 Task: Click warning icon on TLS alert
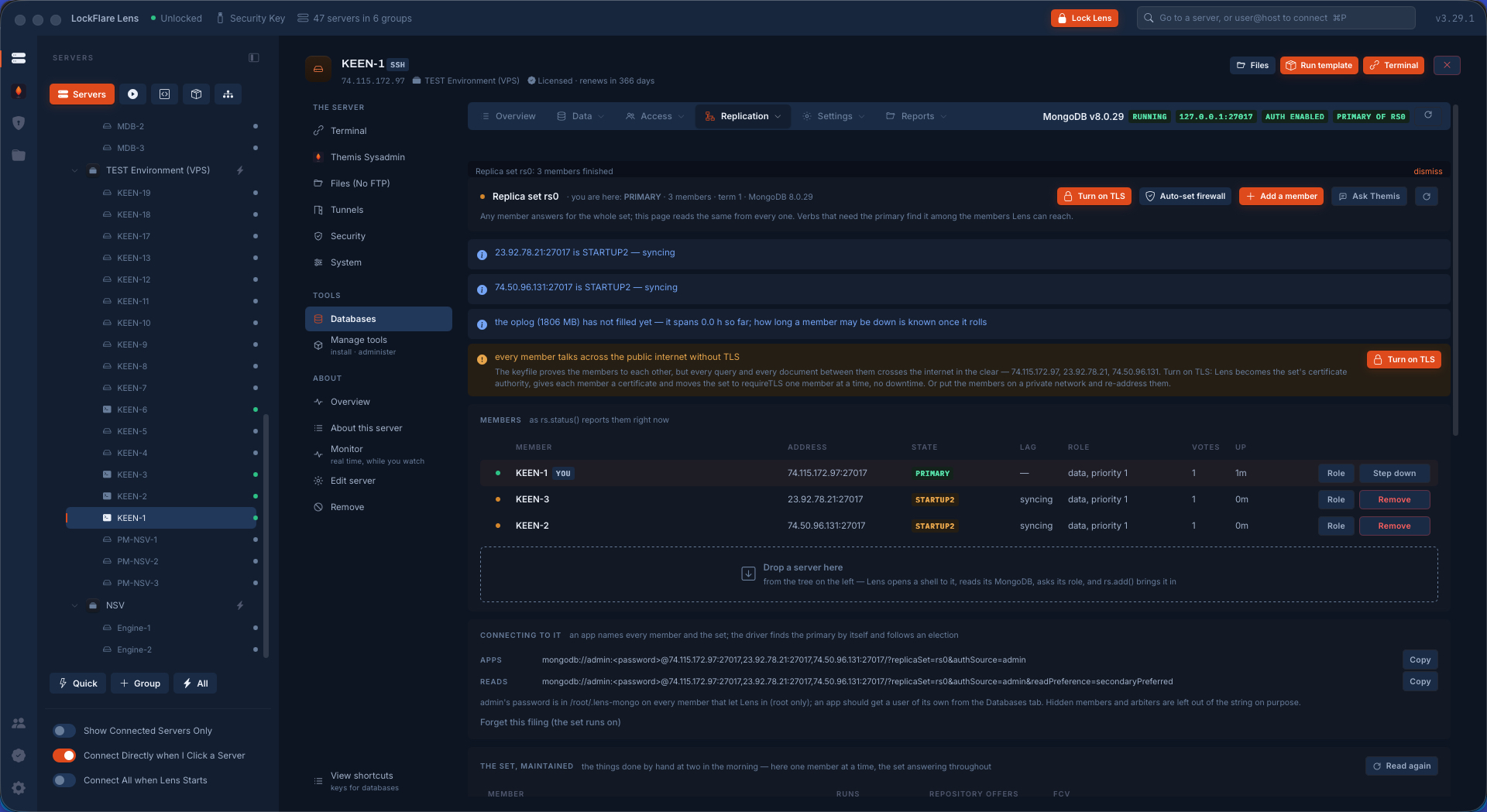[482, 359]
